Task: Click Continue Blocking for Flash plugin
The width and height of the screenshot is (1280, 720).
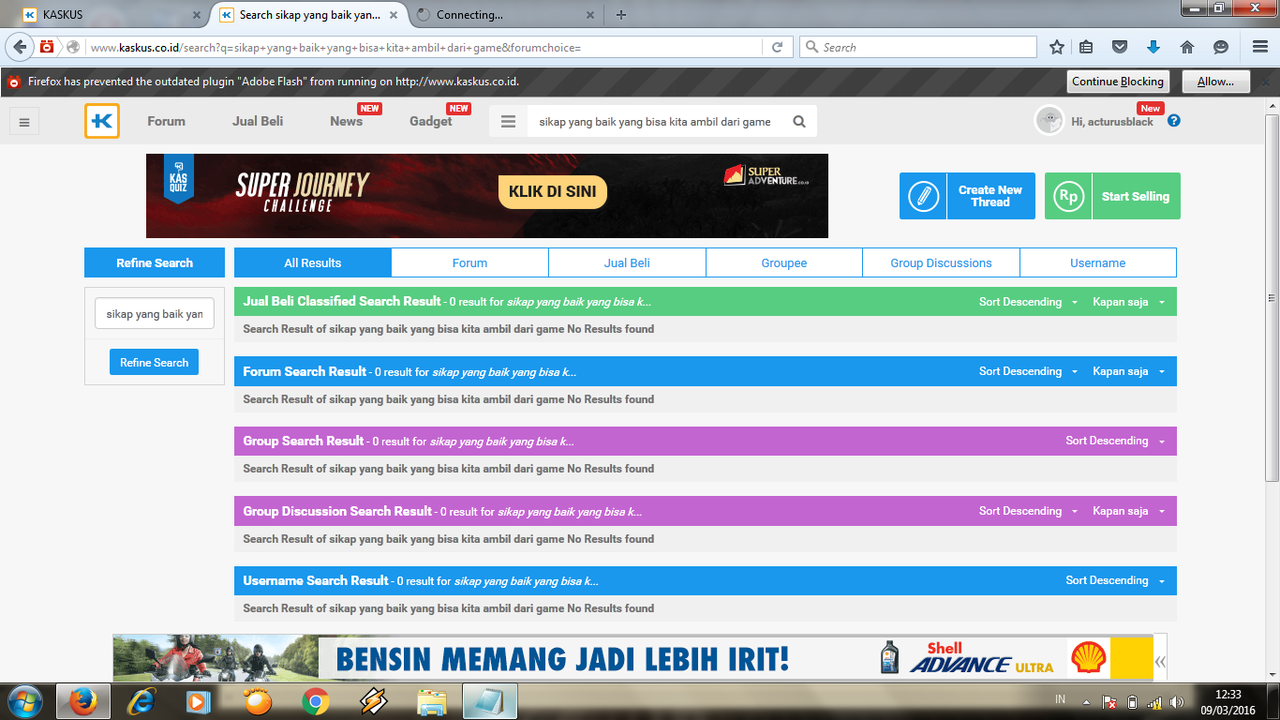Action: [1118, 82]
